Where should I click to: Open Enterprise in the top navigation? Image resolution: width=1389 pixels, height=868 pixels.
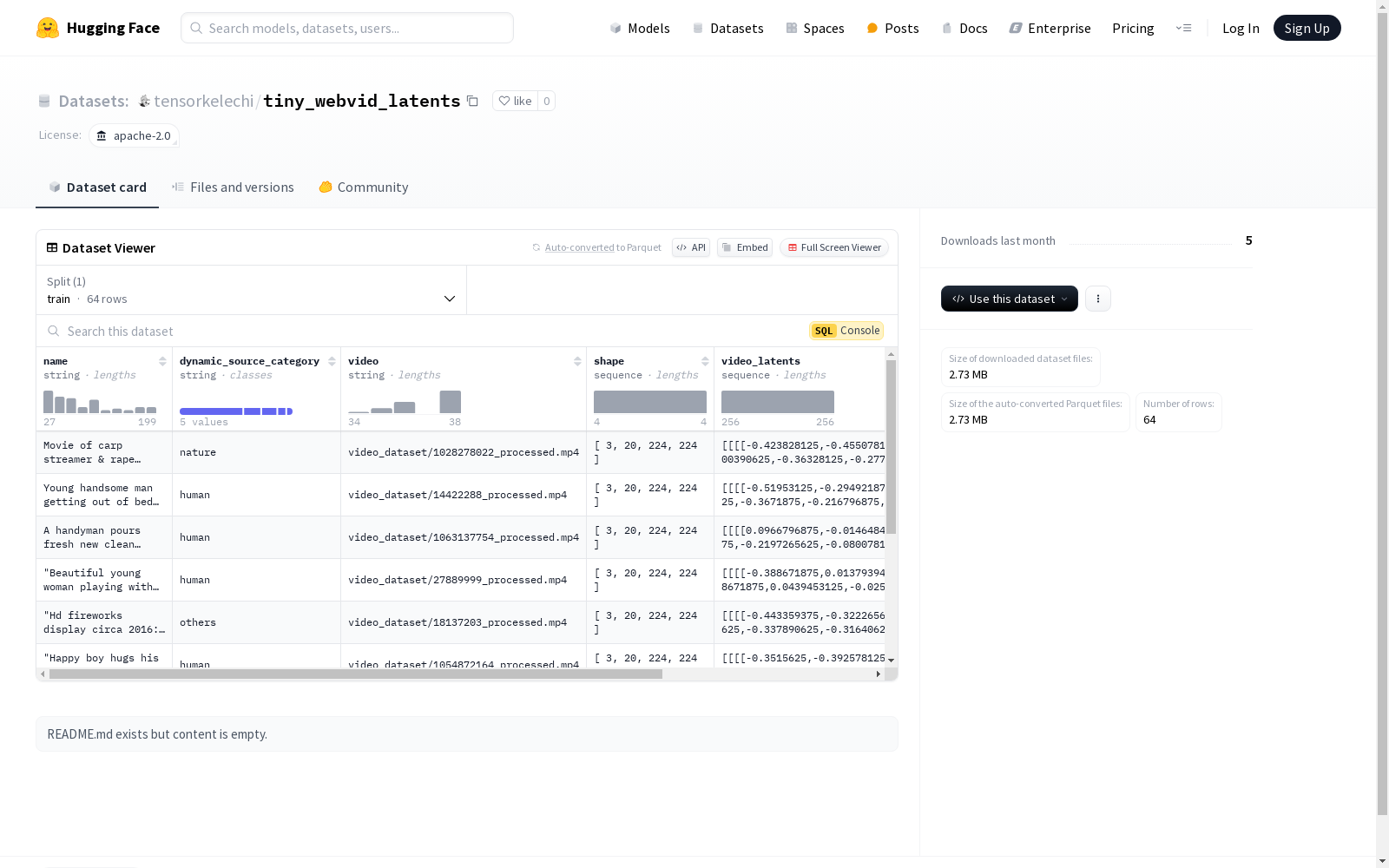tap(1050, 28)
